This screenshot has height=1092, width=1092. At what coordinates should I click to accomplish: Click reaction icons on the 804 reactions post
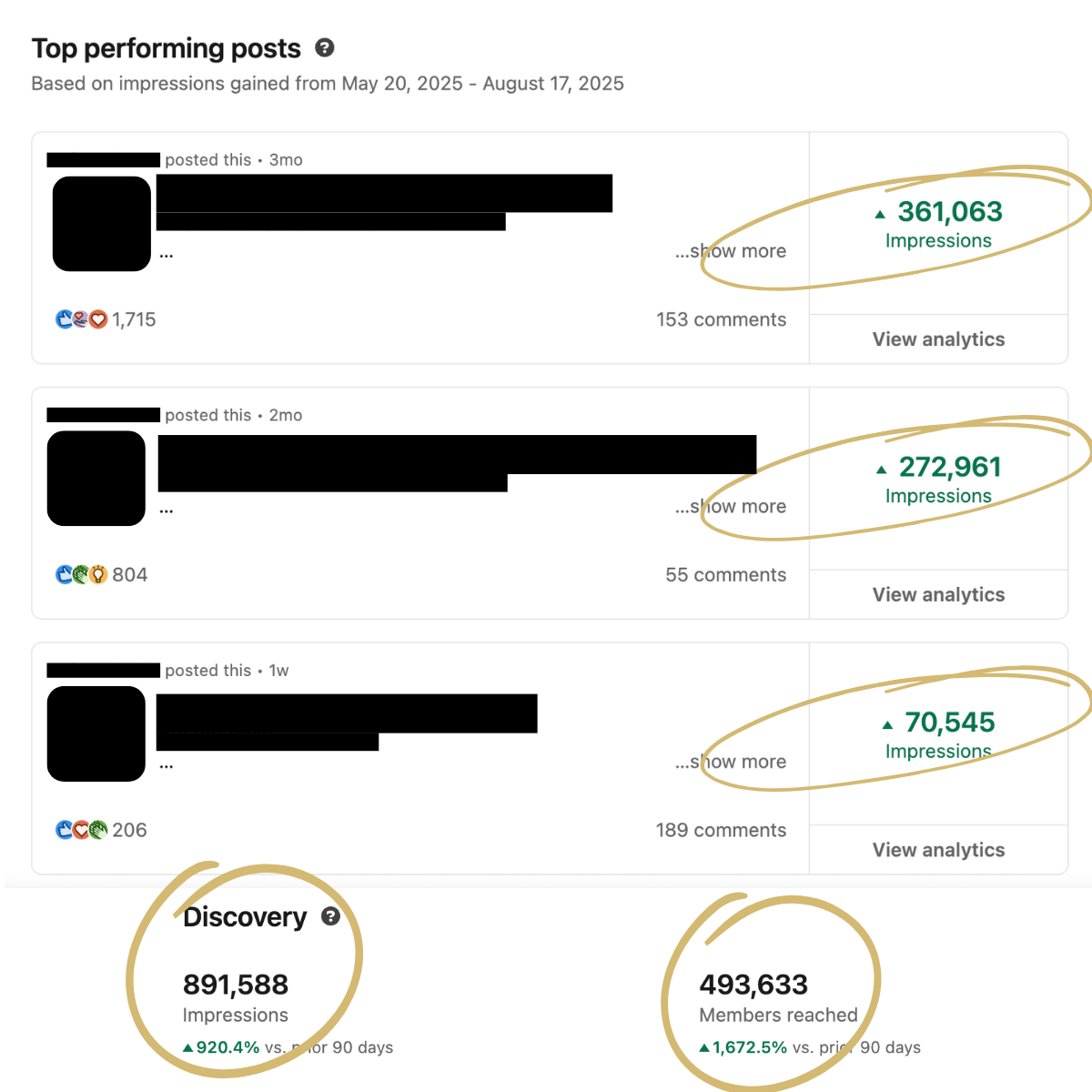pyautogui.click(x=81, y=575)
